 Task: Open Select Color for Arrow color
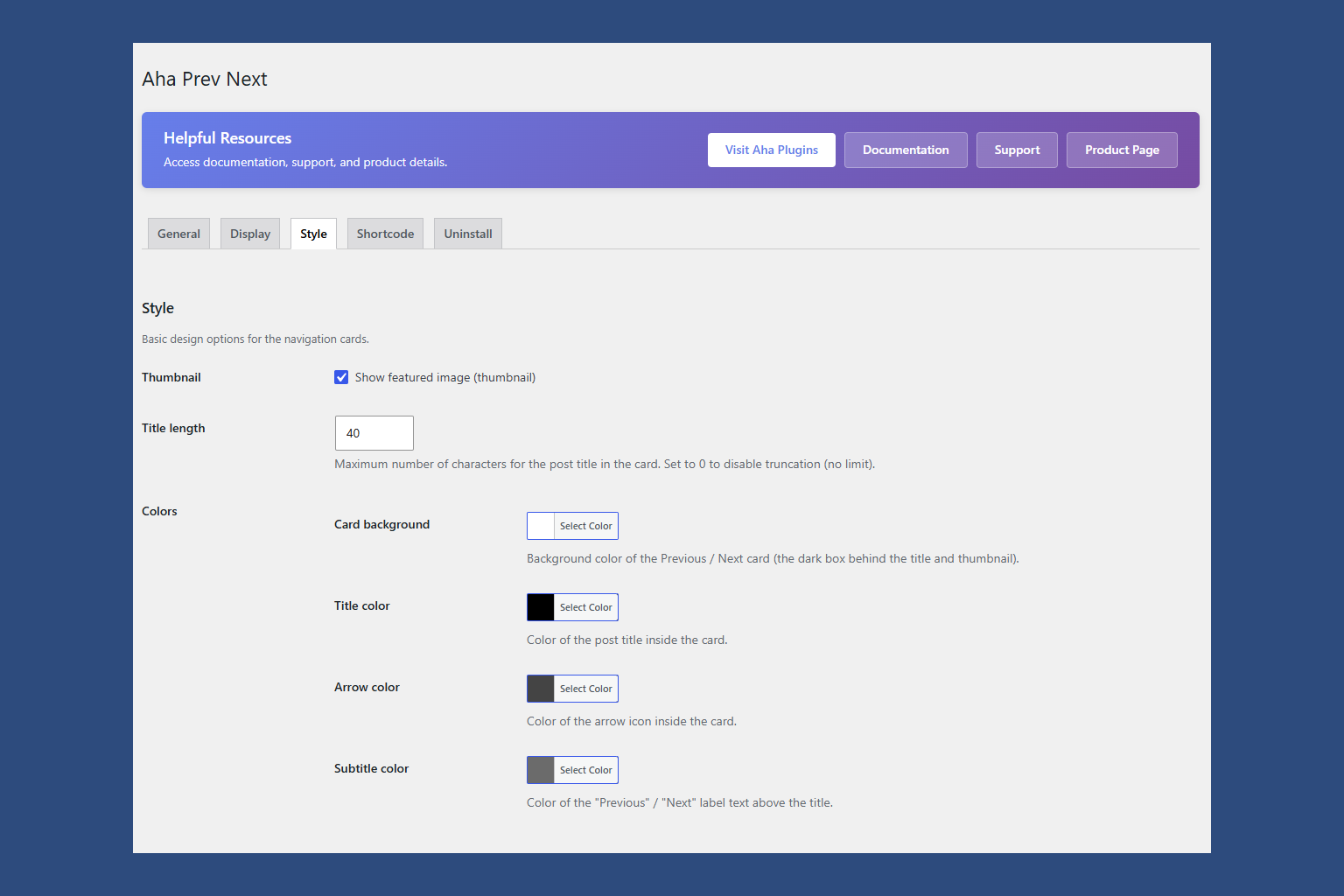[x=586, y=689]
